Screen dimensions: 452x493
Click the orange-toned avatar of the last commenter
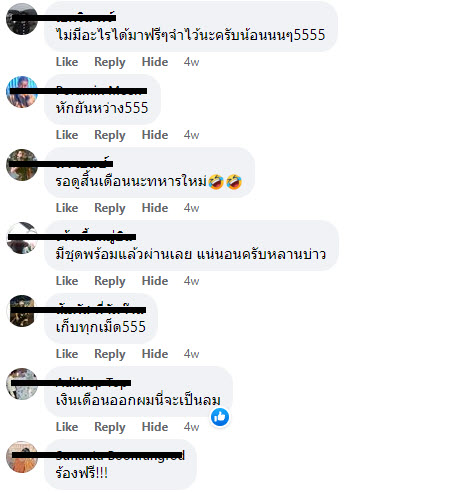22,457
